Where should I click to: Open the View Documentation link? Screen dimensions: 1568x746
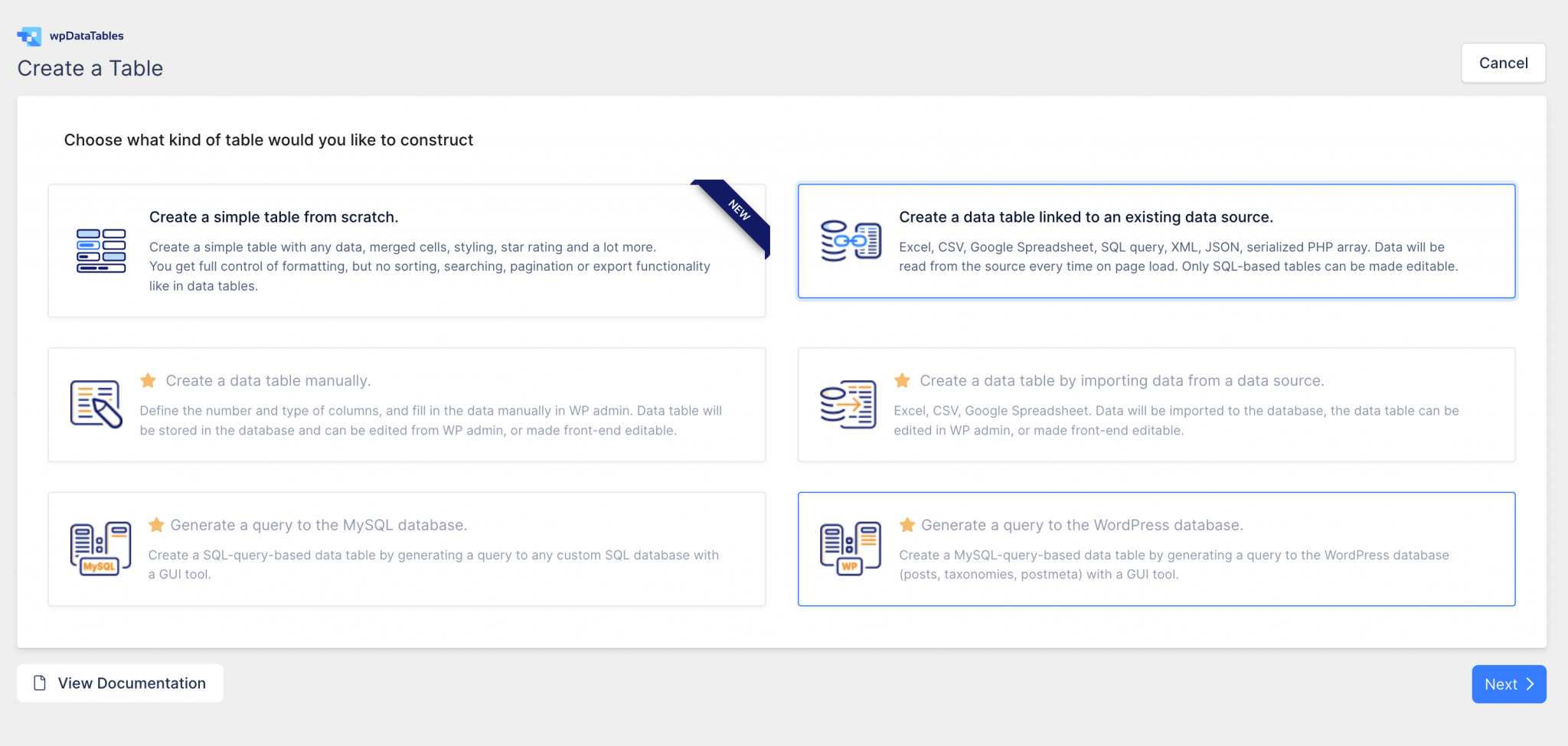point(131,683)
